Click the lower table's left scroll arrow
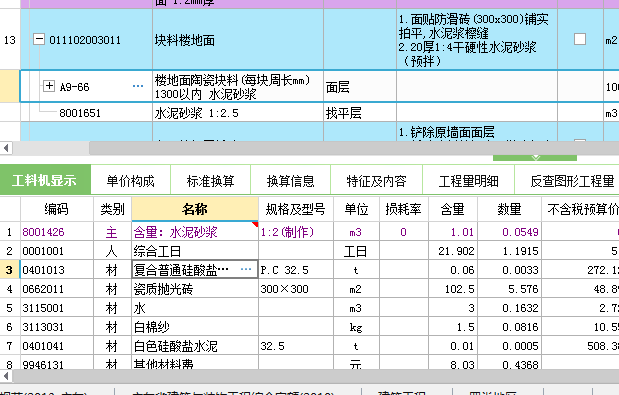Viewport: 619px width, 395px height. [x=6, y=376]
